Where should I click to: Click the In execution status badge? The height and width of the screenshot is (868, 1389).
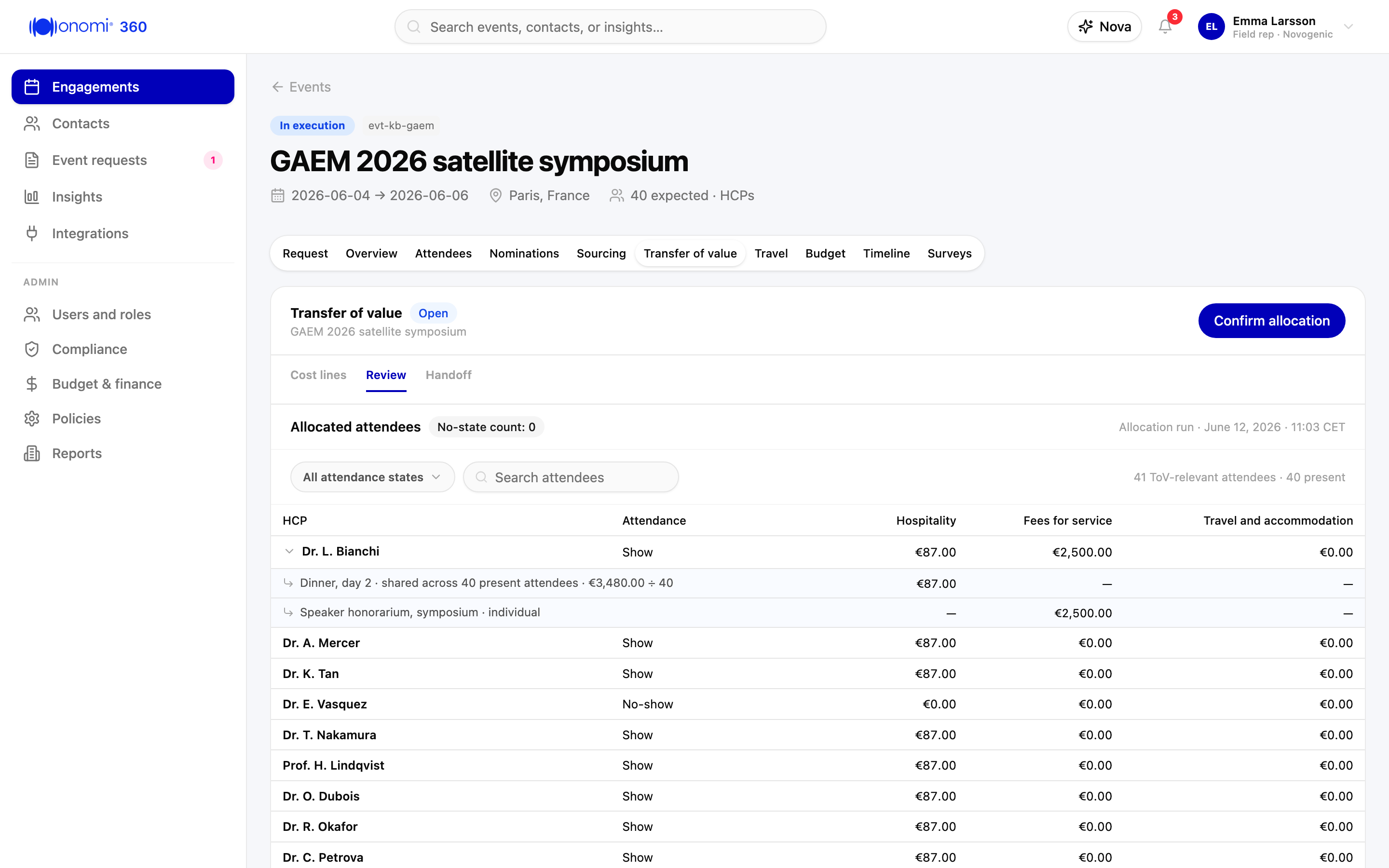(312, 125)
